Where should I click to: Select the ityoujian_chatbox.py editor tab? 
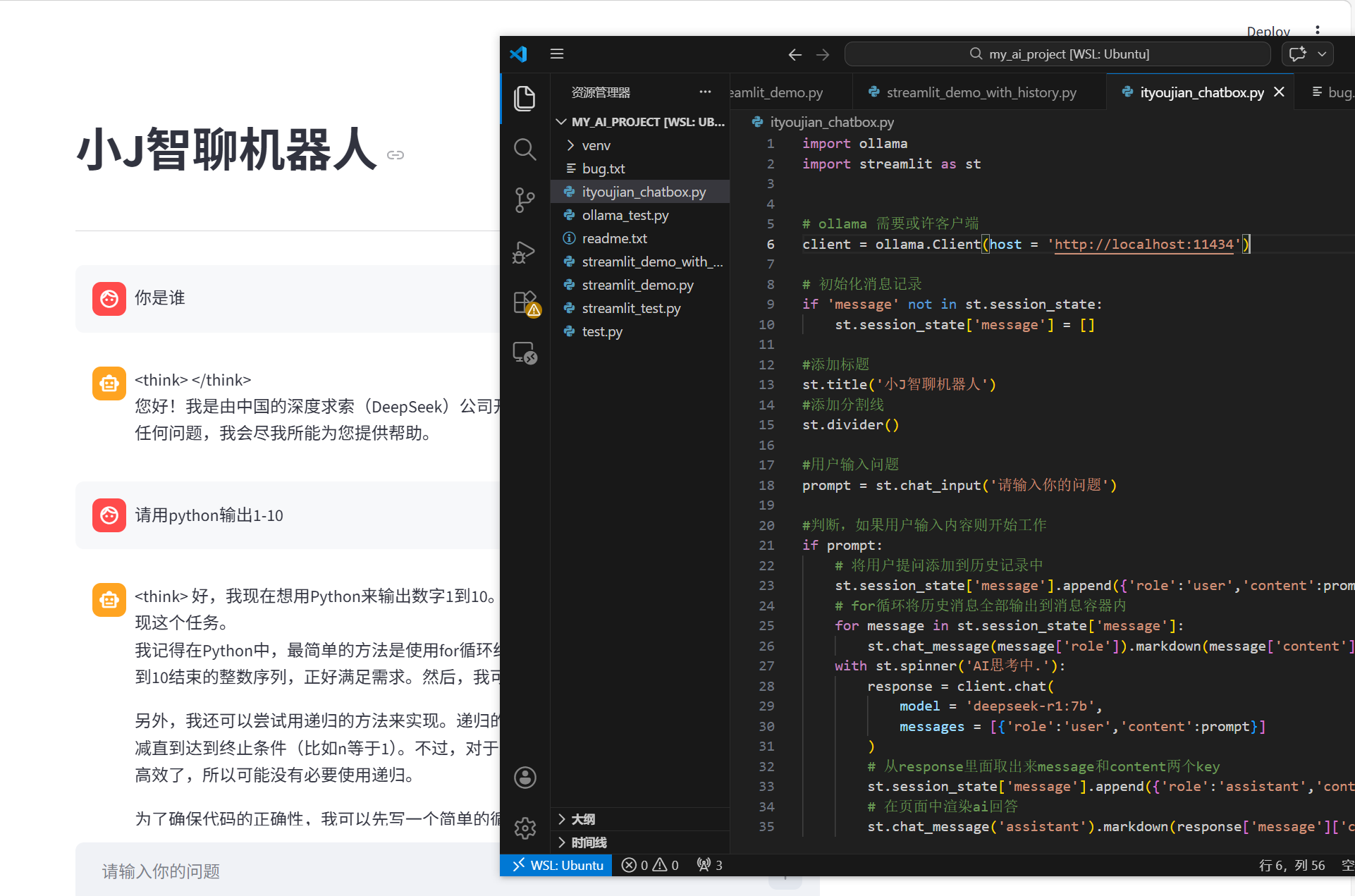pos(1201,92)
